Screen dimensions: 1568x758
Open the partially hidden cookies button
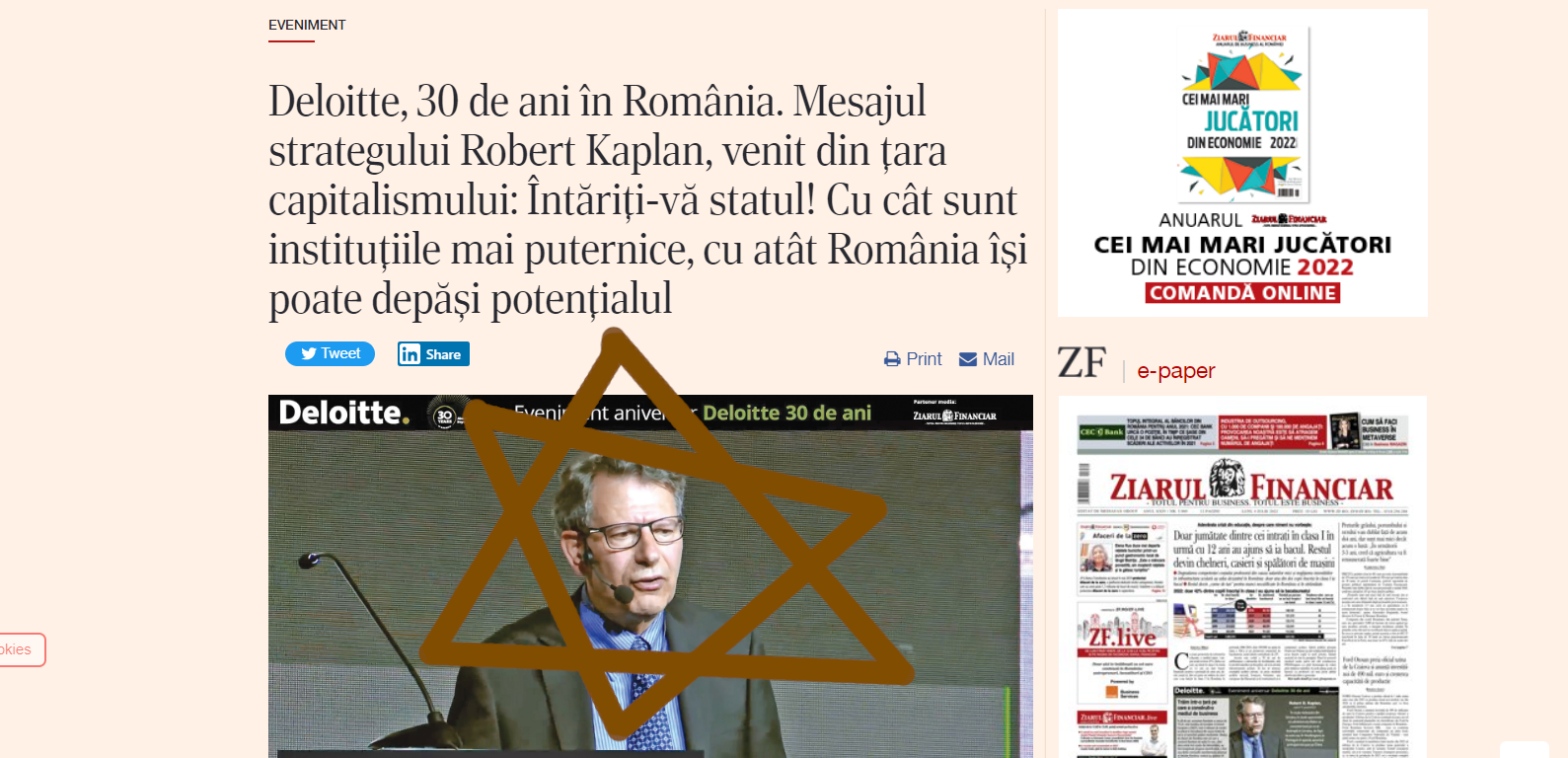coord(22,650)
